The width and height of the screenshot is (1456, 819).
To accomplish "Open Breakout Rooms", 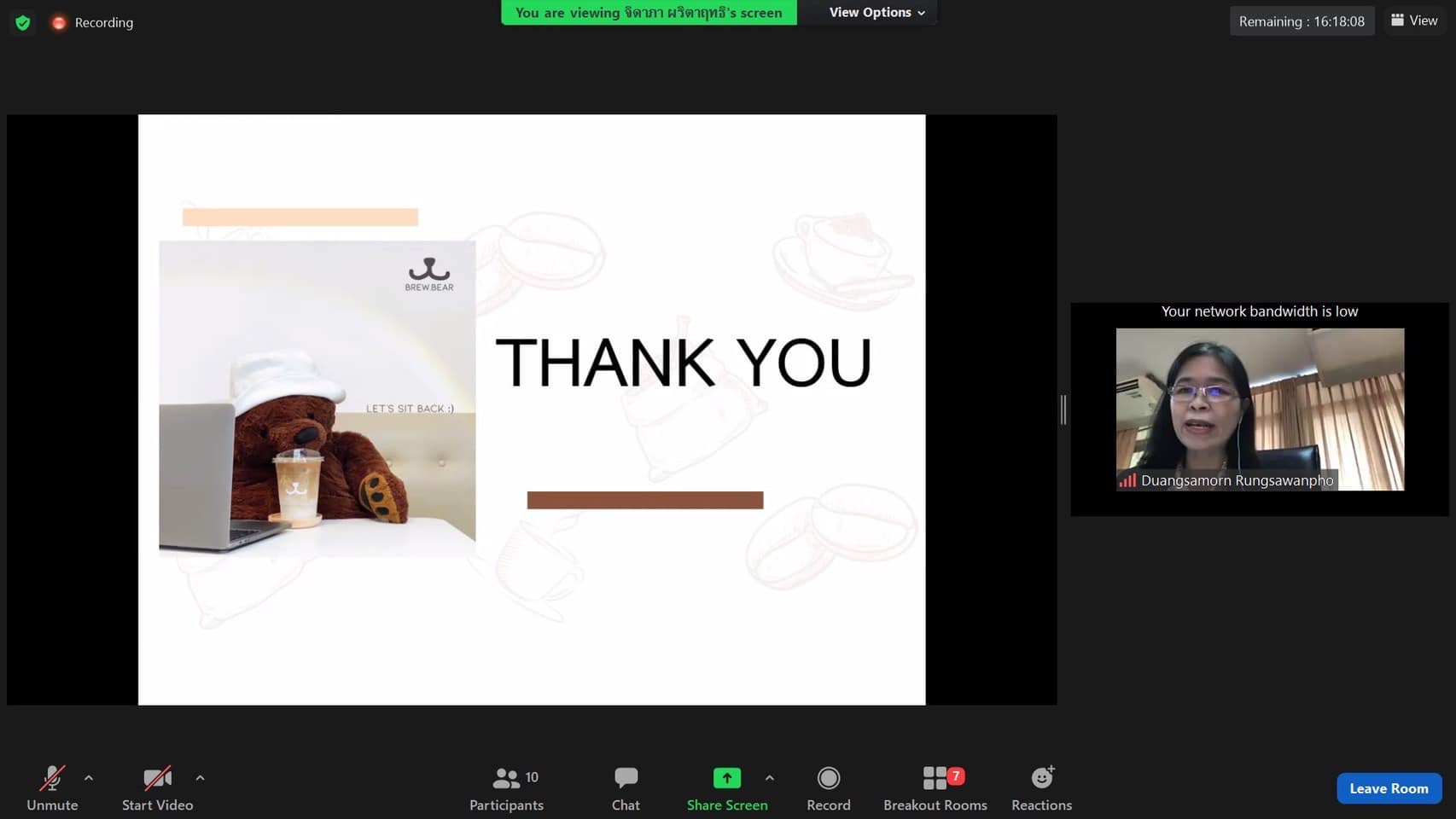I will click(935, 787).
